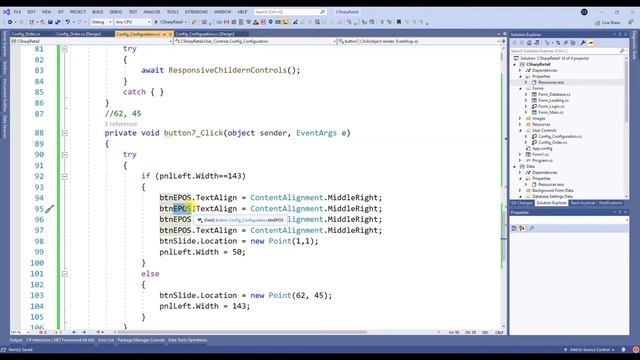Collapse the if block at line 92
This screenshot has height=360, width=640.
[x=64, y=176]
